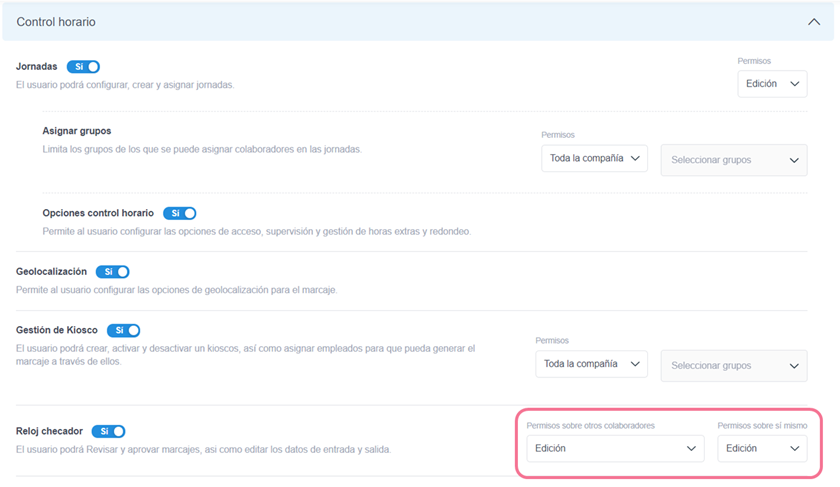This screenshot has width=840, height=487.
Task: Open Permisos sobre otros colaboradores dropdown
Action: [614, 449]
